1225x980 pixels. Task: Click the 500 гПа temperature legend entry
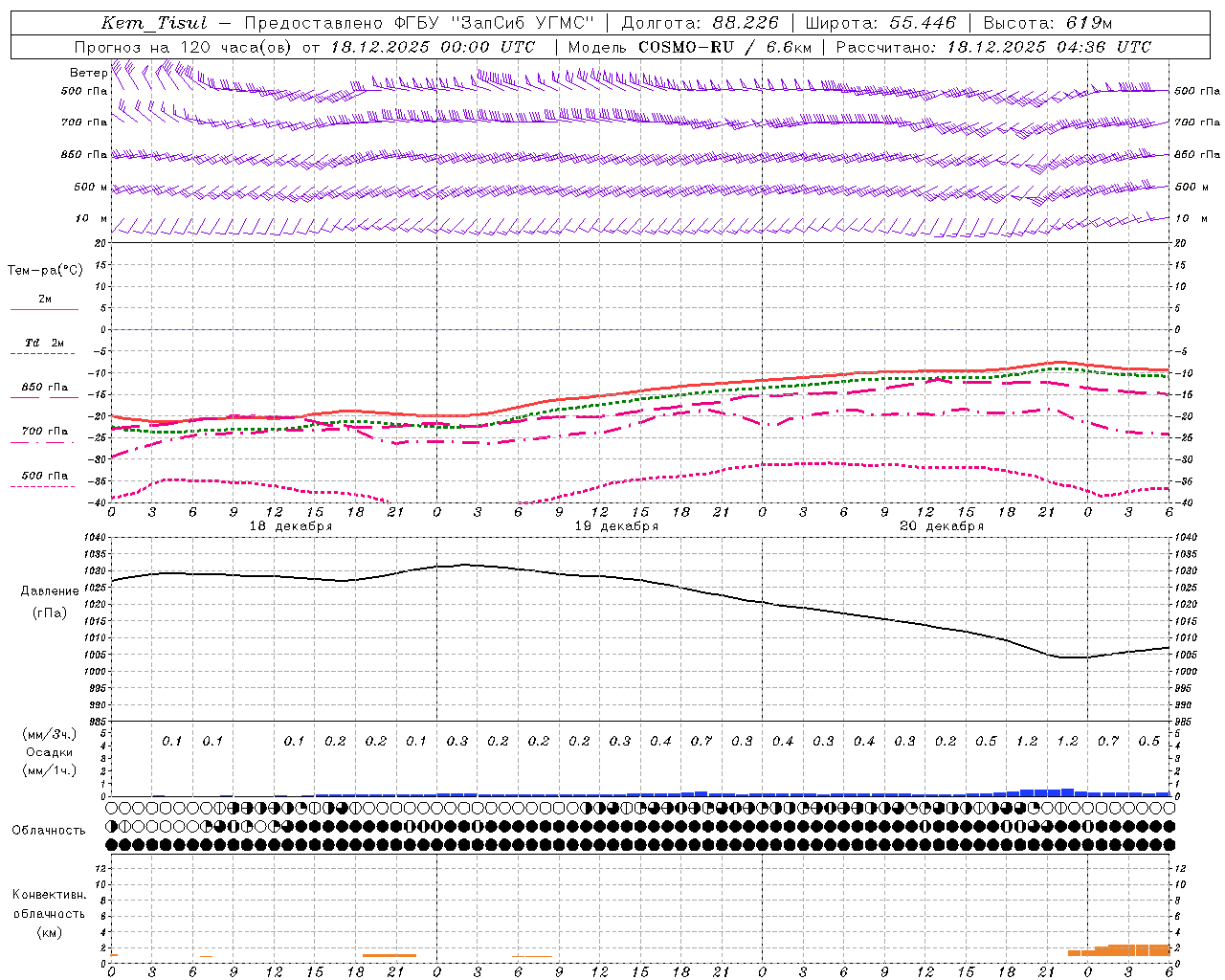point(44,479)
